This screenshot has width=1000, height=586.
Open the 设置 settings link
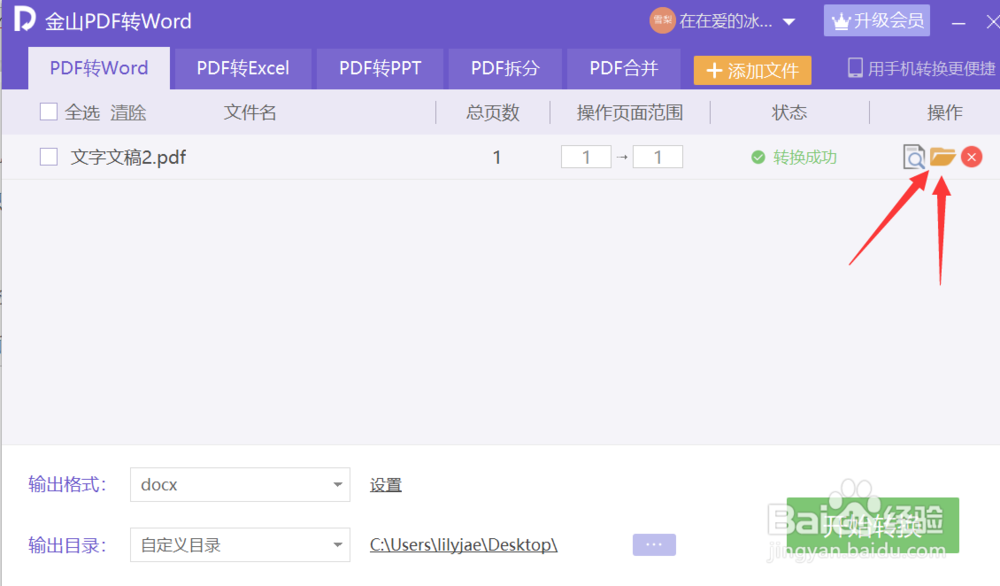385,485
